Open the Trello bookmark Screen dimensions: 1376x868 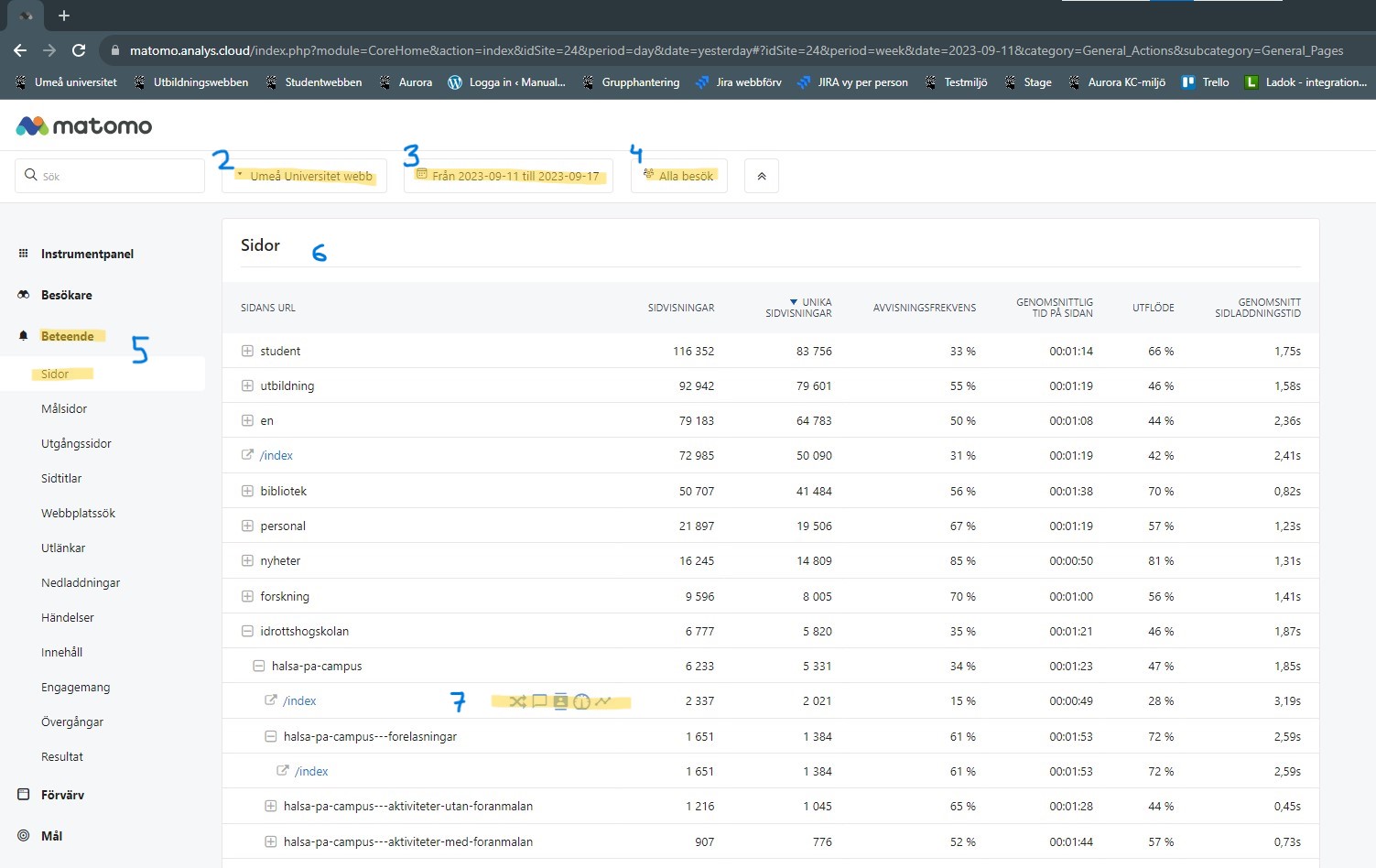pyautogui.click(x=1205, y=82)
